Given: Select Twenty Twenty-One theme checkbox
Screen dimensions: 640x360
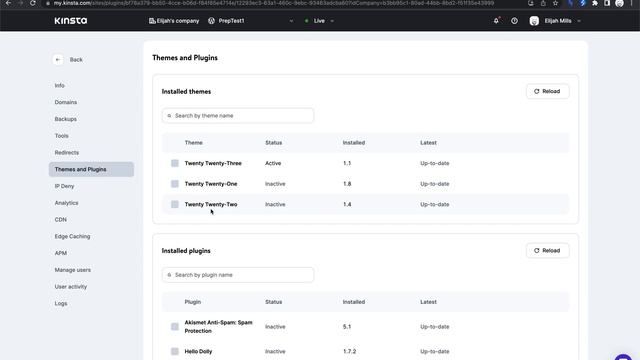Looking at the screenshot, I should point(175,184).
